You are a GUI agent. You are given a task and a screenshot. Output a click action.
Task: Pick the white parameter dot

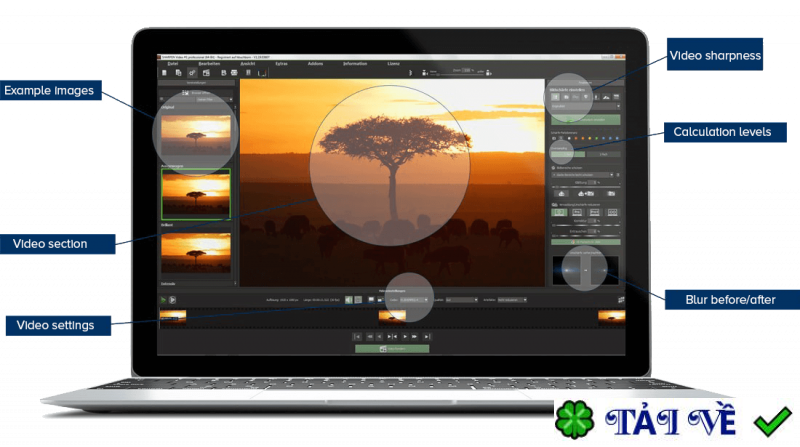[x=569, y=138]
